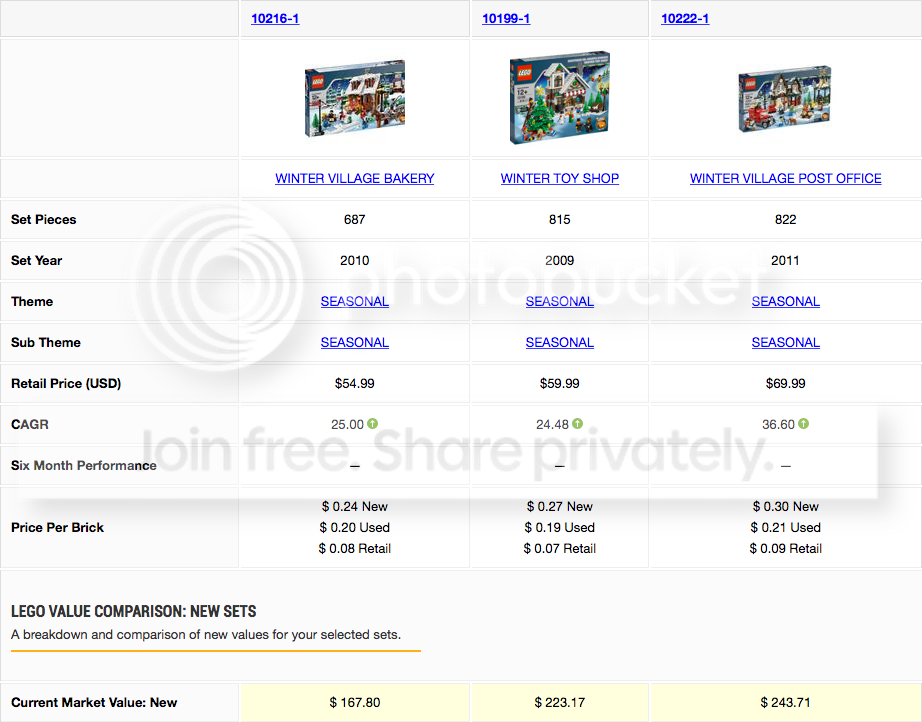Click the Retail Price (USD) row label
The width and height of the screenshot is (922, 722).
(66, 383)
